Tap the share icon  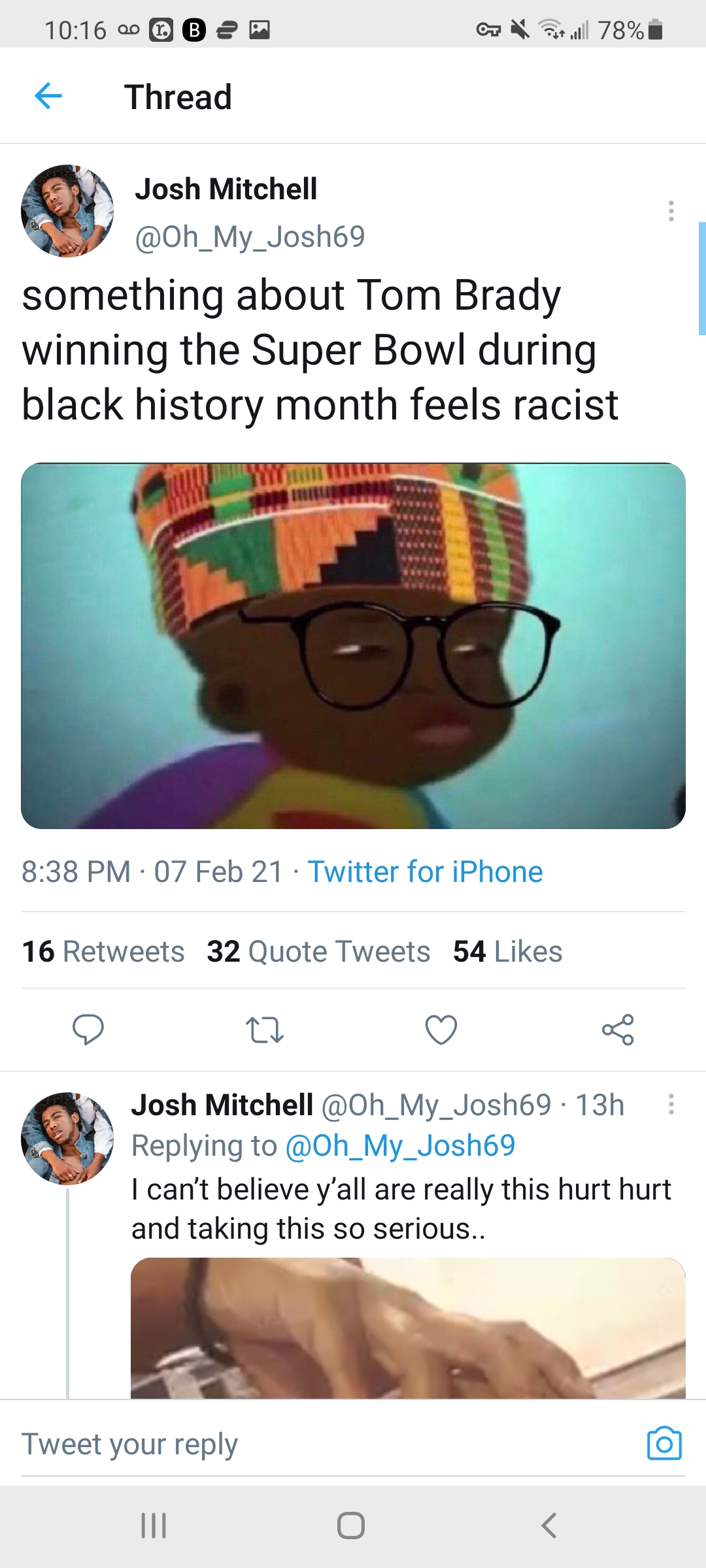click(x=618, y=1030)
